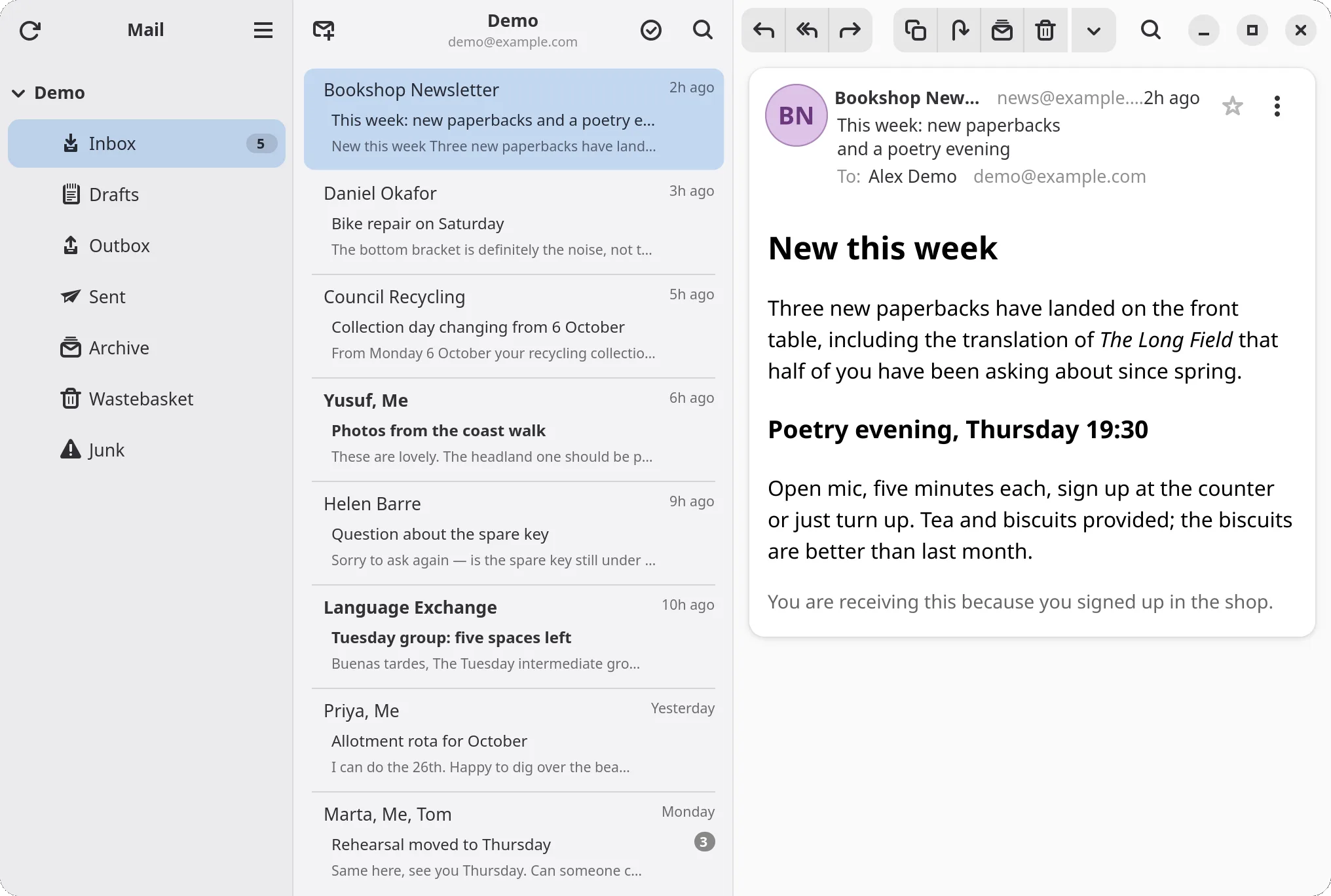Click the Wastebasket bin icon
This screenshot has height=896, width=1331.
coord(71,398)
